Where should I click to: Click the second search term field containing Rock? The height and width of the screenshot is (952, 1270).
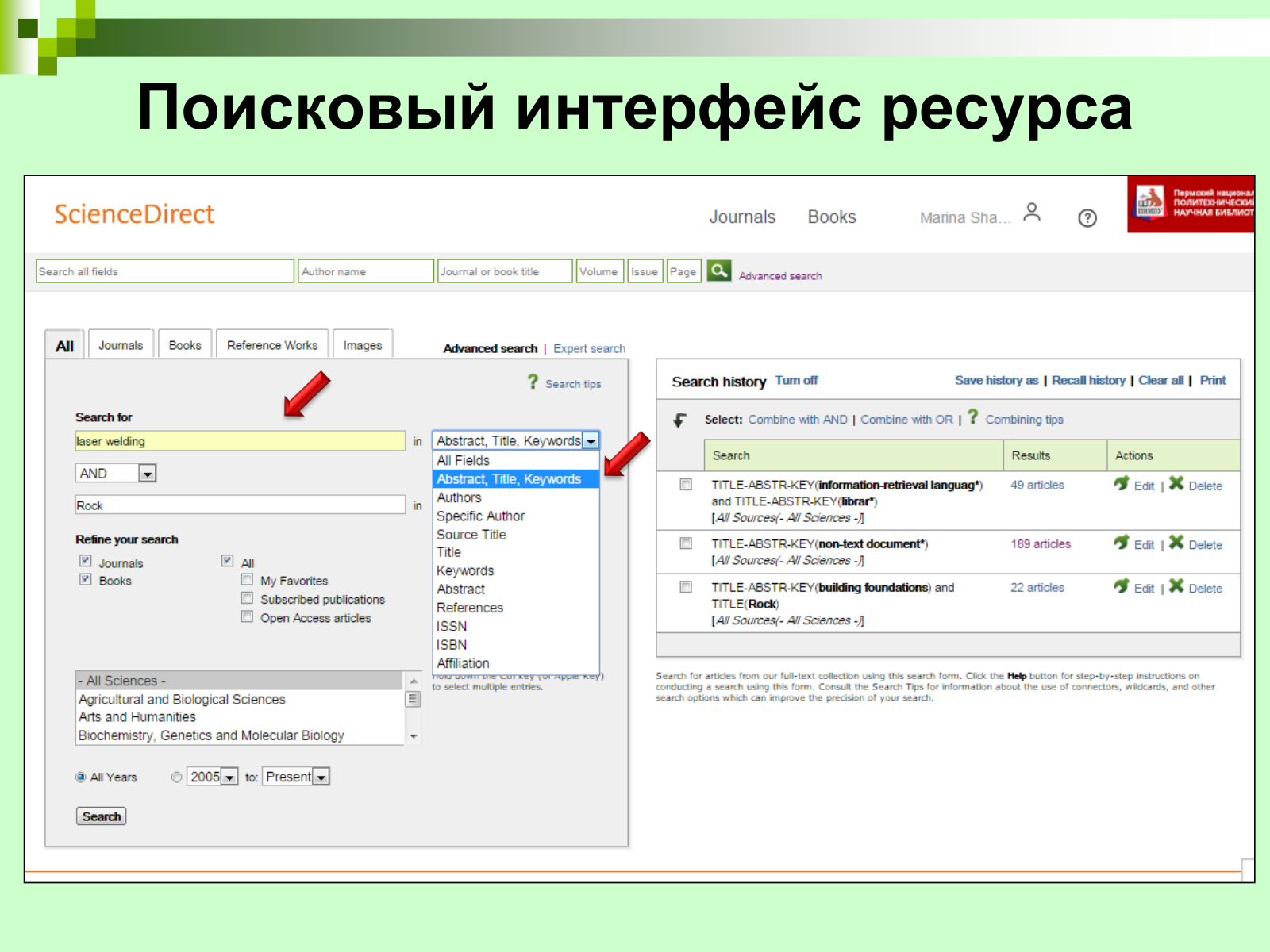(241, 505)
